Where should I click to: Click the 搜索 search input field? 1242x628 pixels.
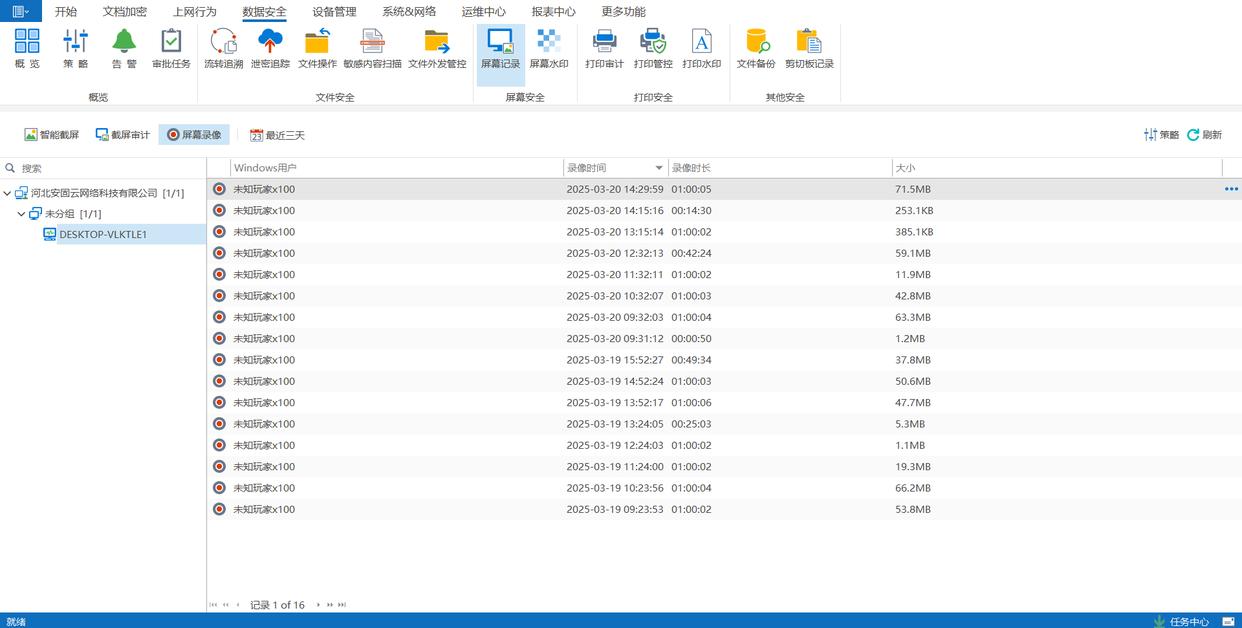[x=110, y=168]
